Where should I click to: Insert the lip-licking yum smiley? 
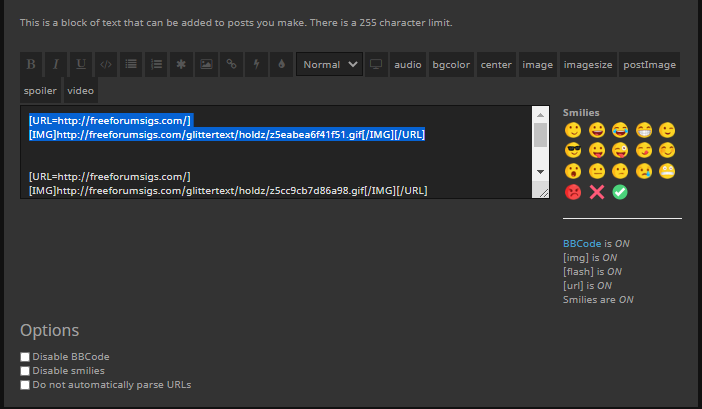644,150
